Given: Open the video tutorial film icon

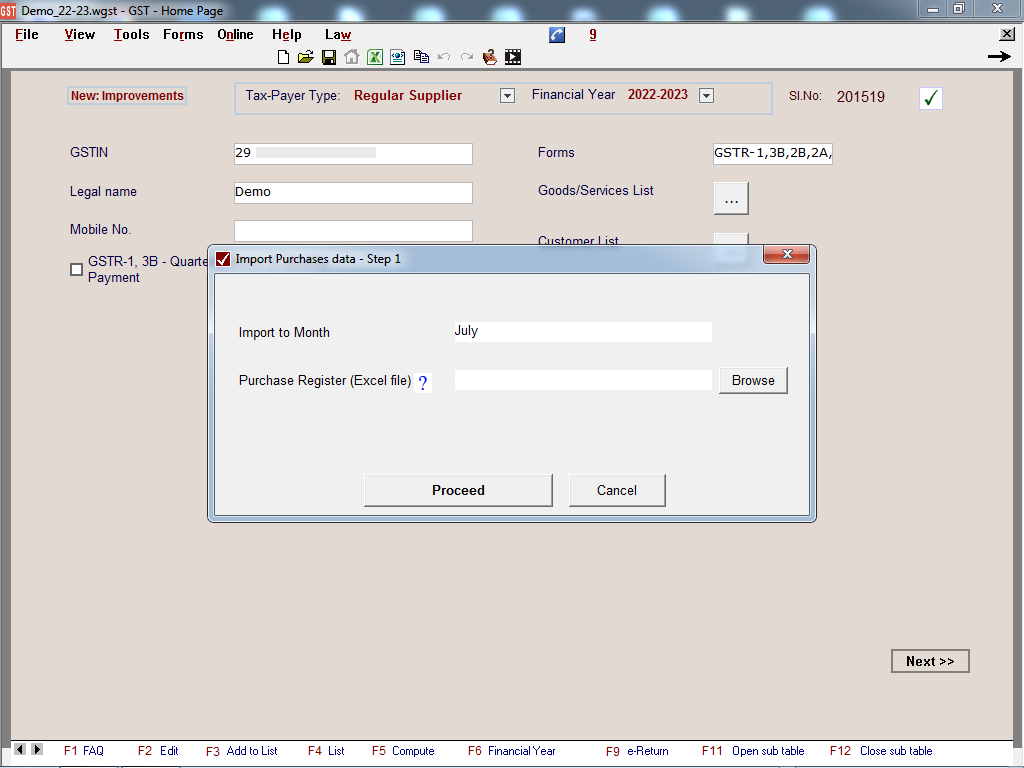Looking at the screenshot, I should coord(513,57).
